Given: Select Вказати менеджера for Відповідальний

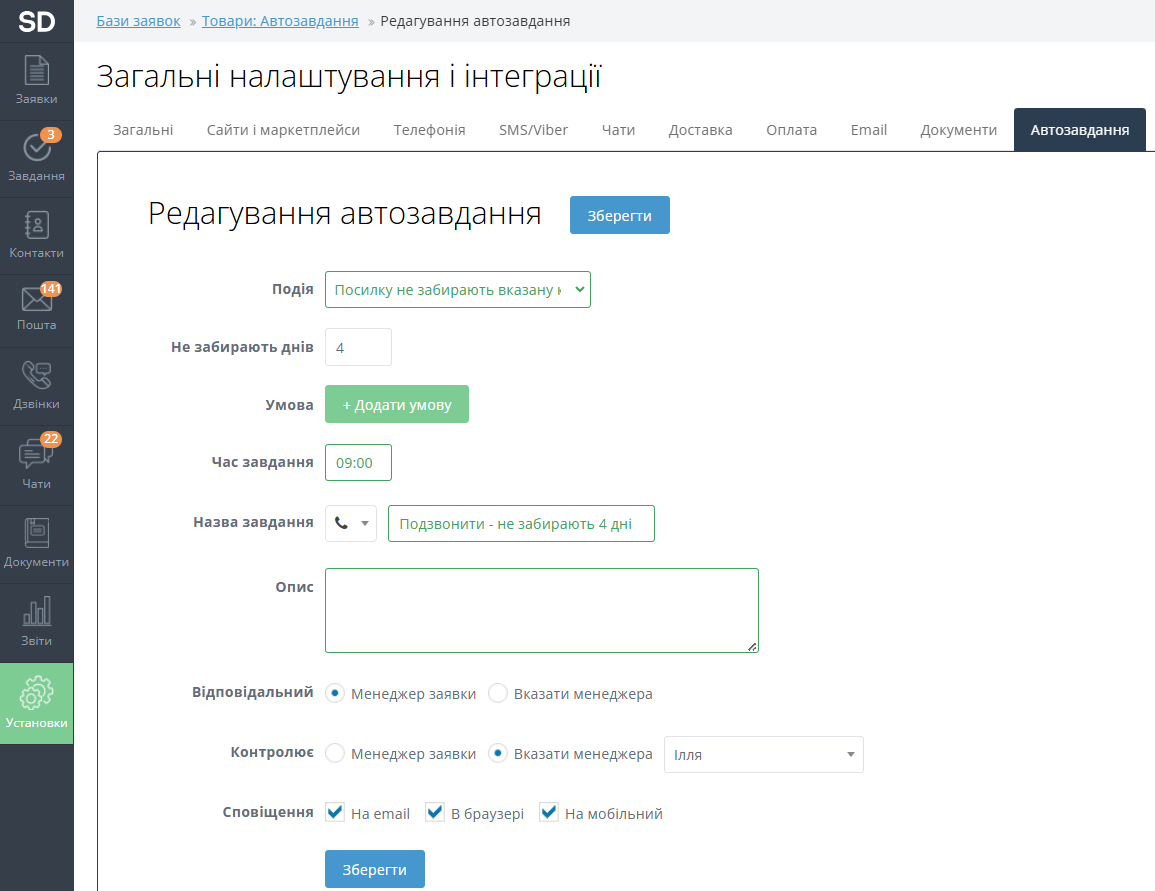Looking at the screenshot, I should 498,694.
